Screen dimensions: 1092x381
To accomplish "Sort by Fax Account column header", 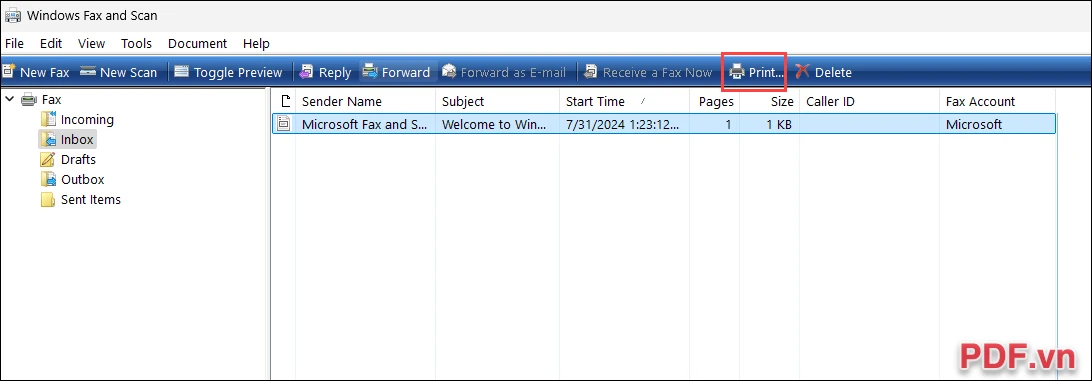I will 997,102.
